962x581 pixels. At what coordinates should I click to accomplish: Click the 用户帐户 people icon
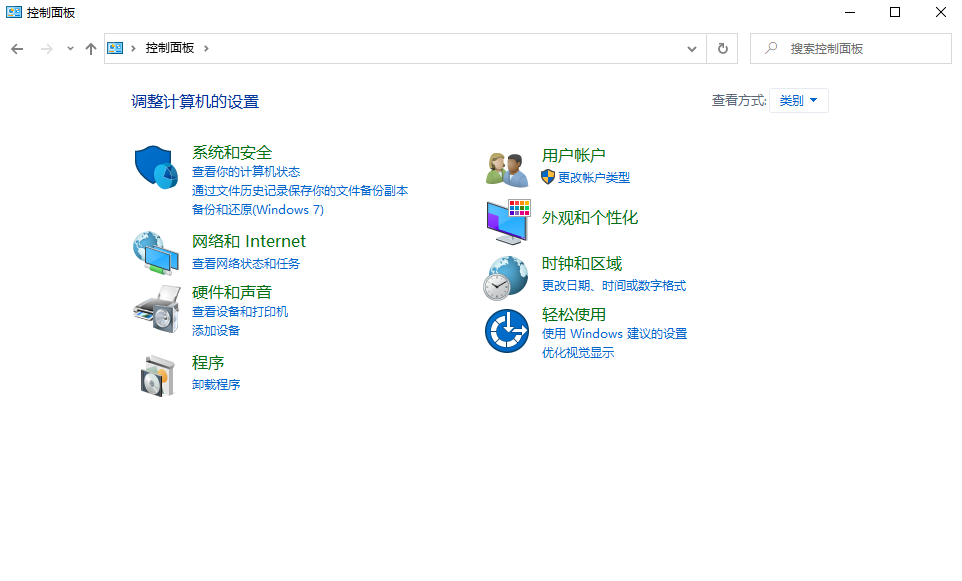(506, 168)
